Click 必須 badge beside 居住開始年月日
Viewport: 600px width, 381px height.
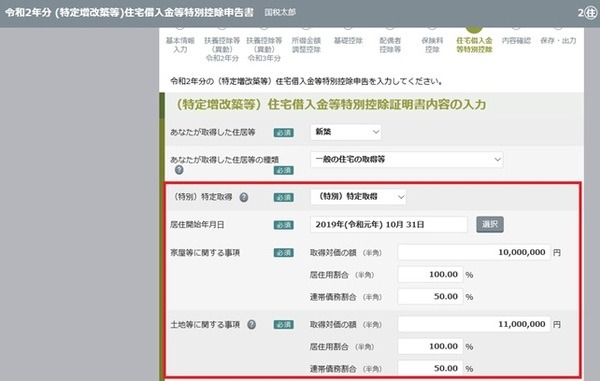tap(284, 225)
